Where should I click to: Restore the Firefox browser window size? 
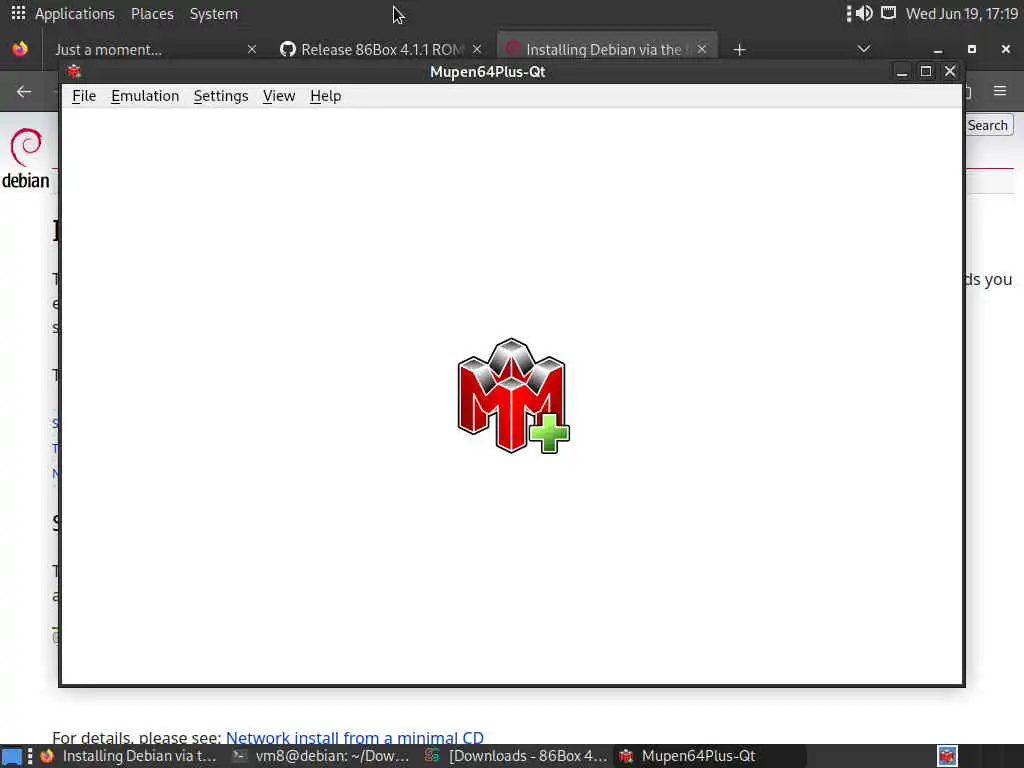coord(972,50)
